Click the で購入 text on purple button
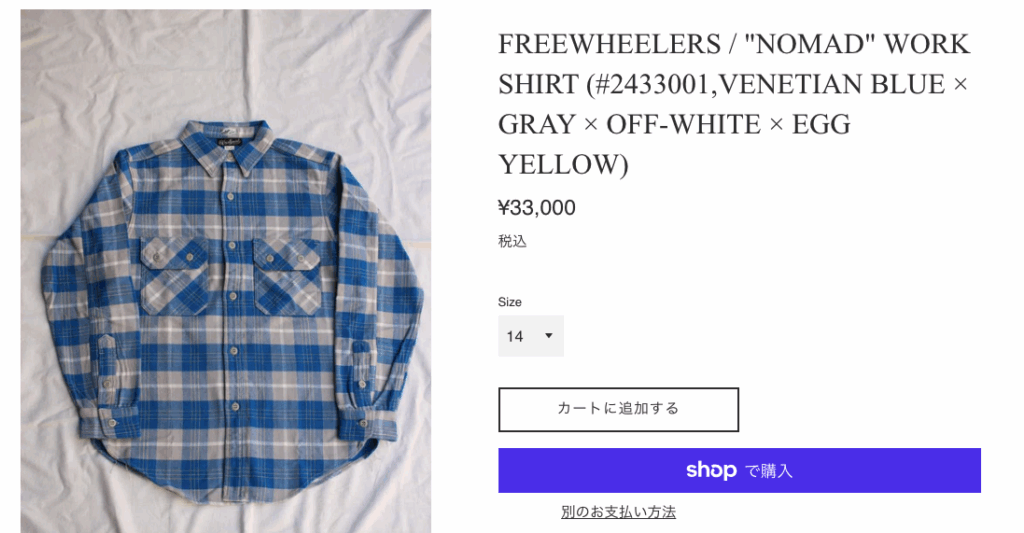Image resolution: width=1024 pixels, height=533 pixels. coord(769,471)
